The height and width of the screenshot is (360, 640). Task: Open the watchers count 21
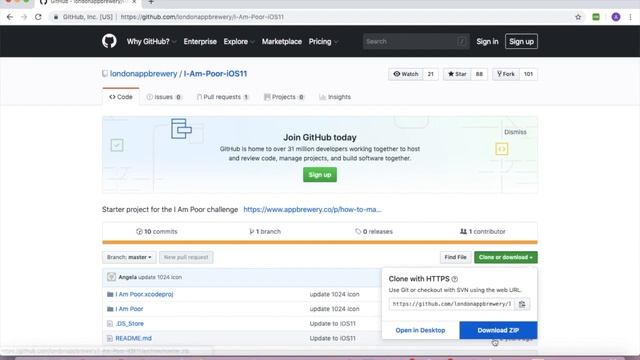[431, 74]
